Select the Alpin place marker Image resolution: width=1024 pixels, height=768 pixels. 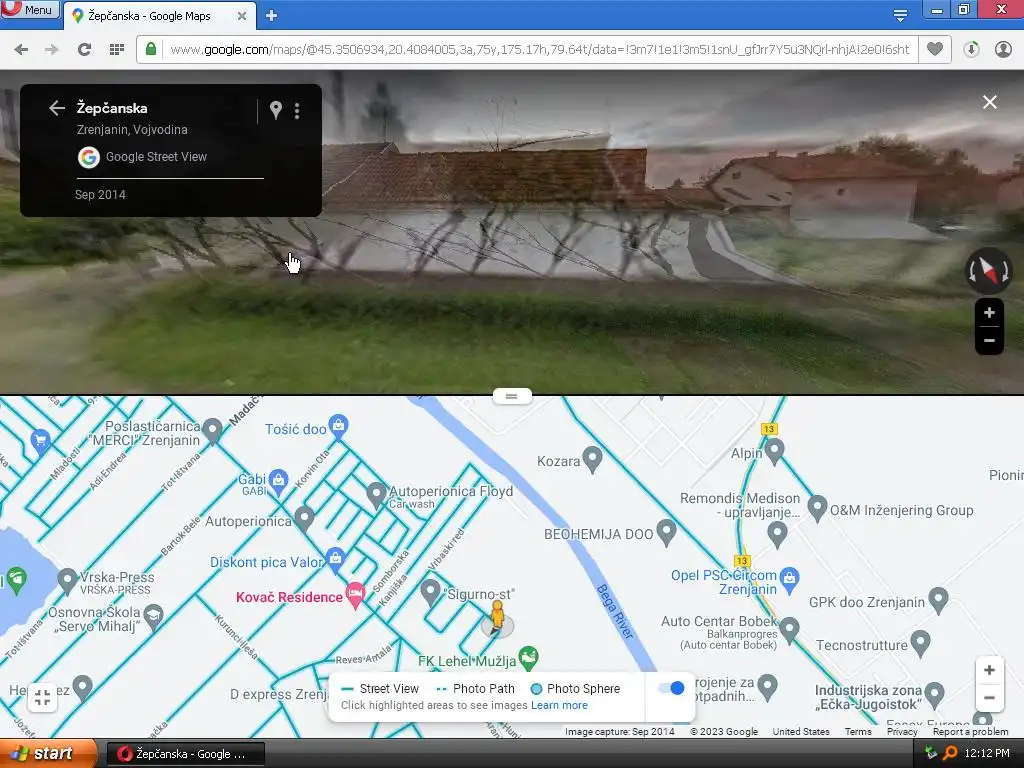[775, 451]
